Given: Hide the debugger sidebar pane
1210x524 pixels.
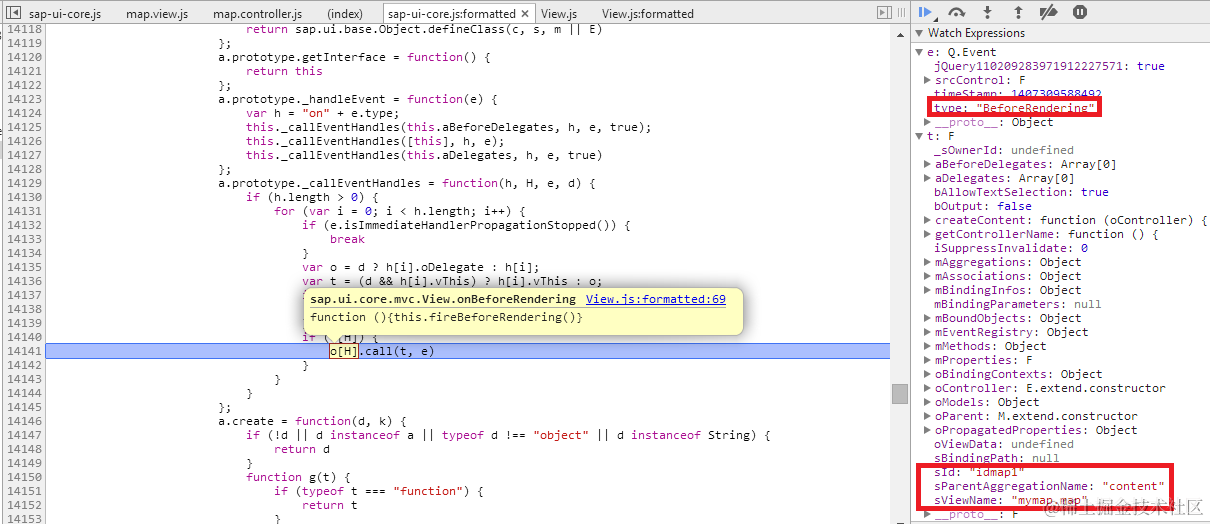Looking at the screenshot, I should click(883, 13).
